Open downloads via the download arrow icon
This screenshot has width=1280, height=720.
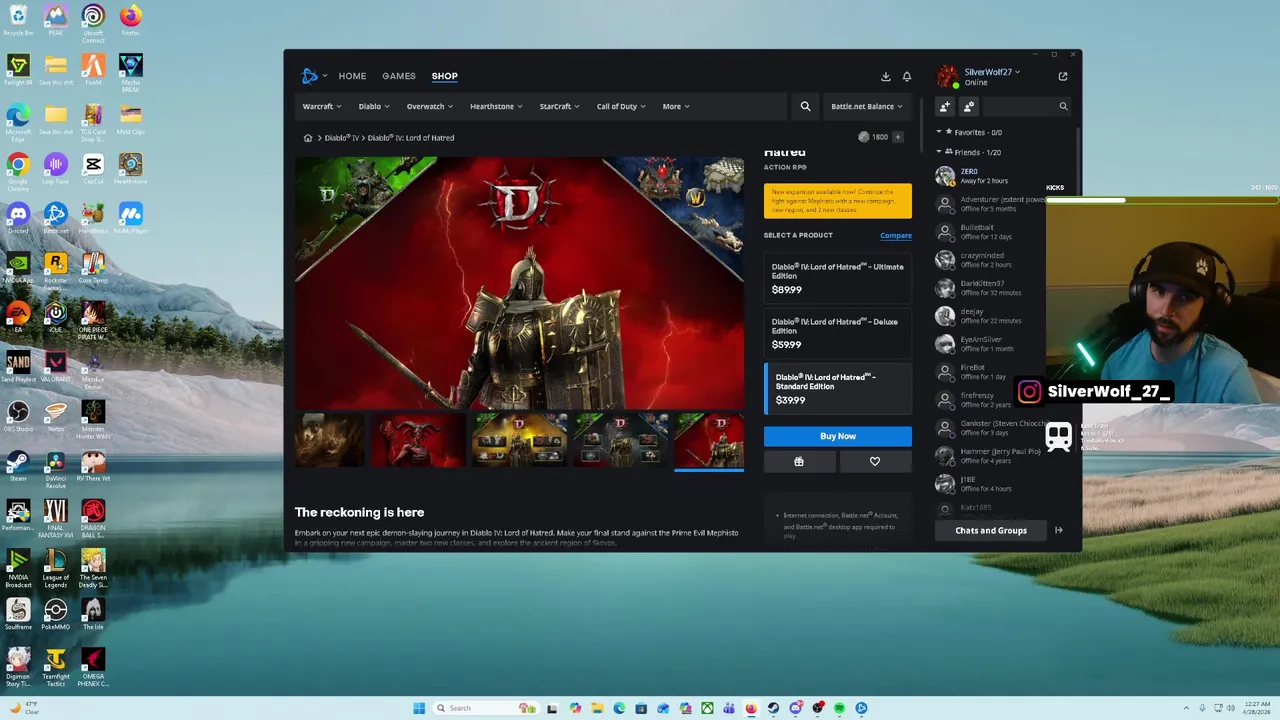(x=885, y=76)
